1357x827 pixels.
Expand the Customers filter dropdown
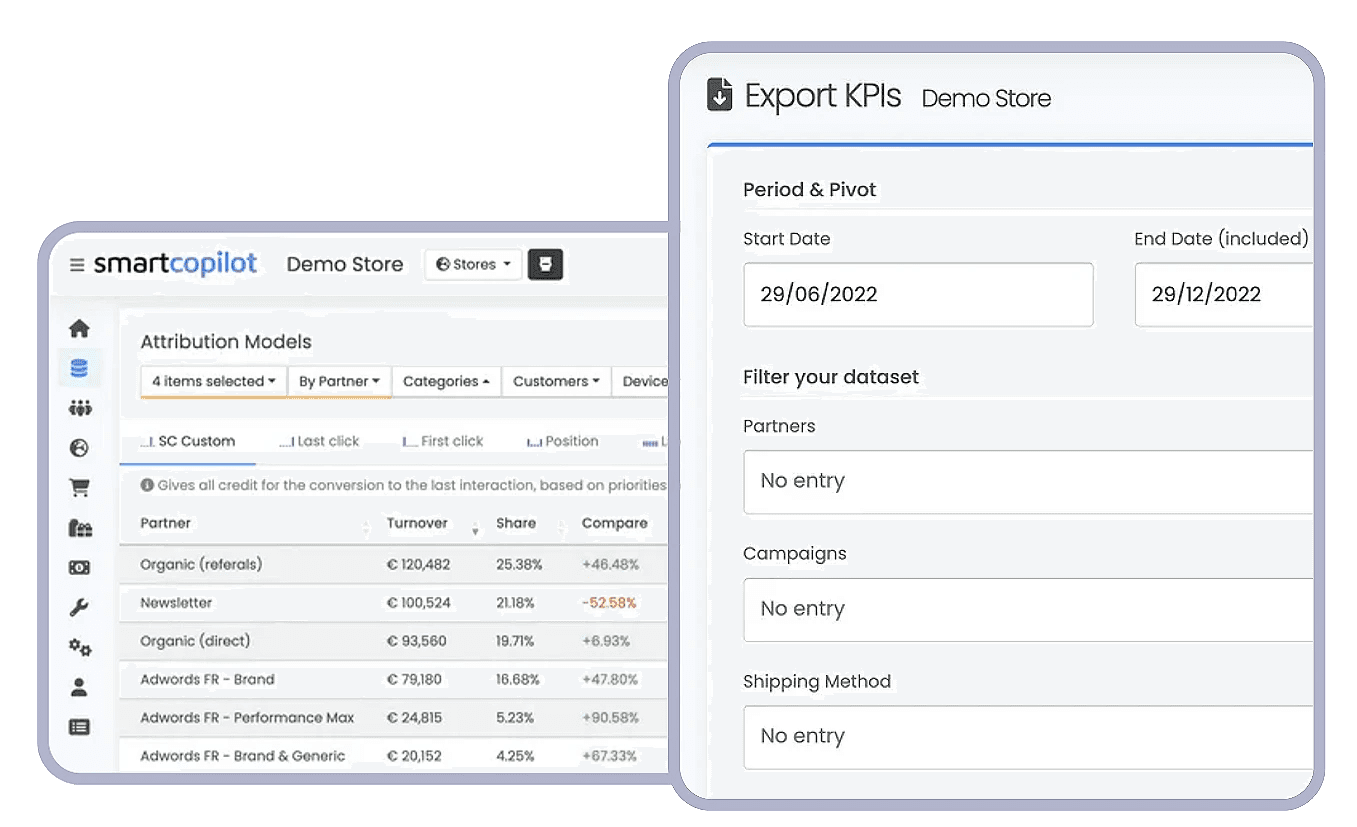pos(555,381)
